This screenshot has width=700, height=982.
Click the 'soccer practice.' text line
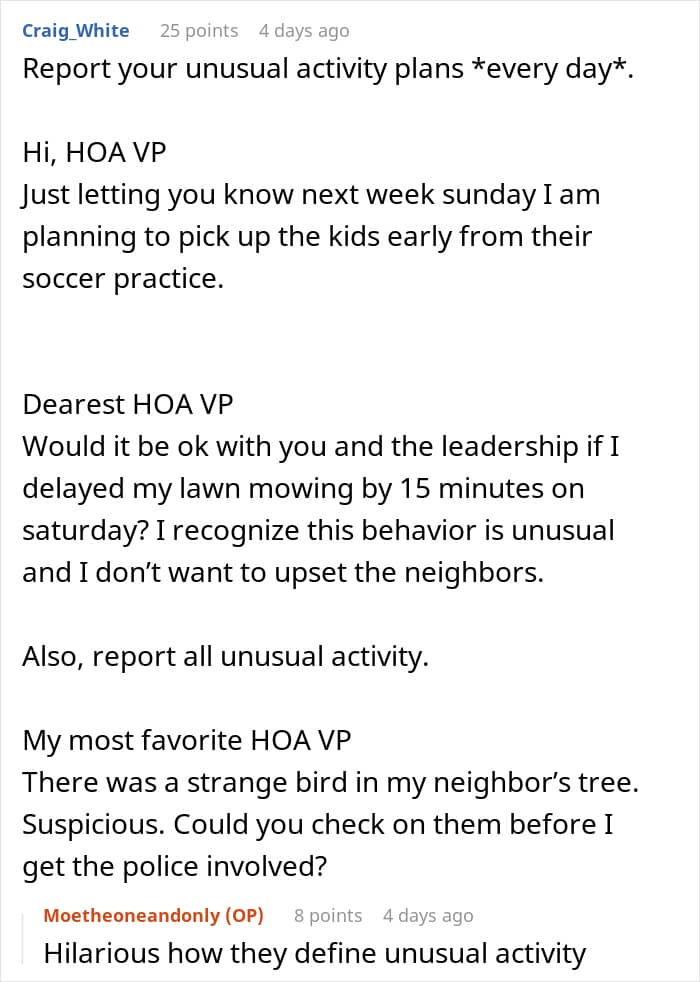123,279
